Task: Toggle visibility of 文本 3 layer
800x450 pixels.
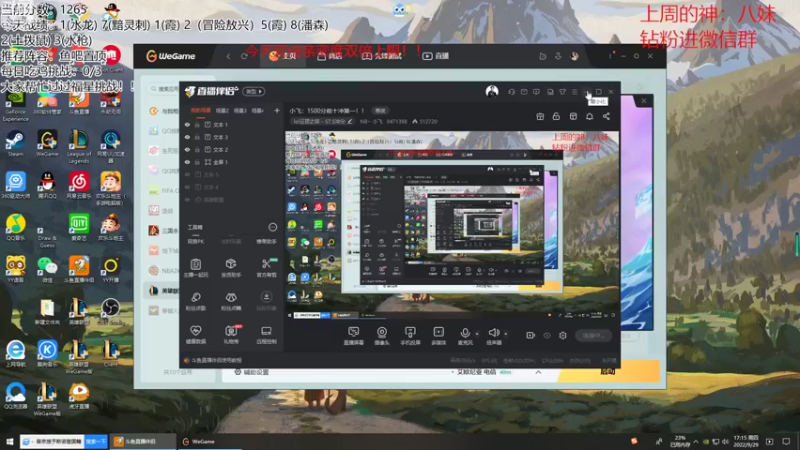Action: pos(187,137)
